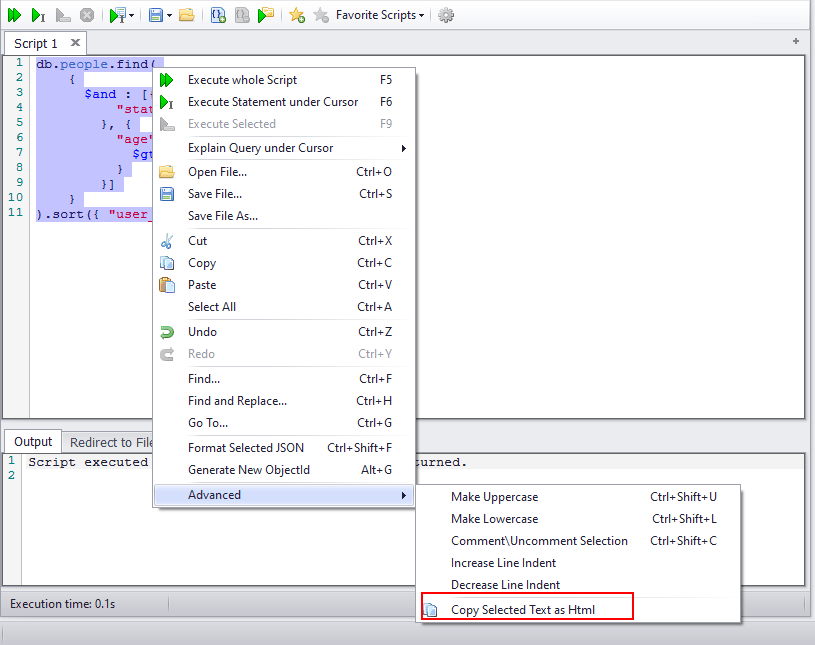Click the new script document icon
The height and width of the screenshot is (645, 815).
tap(217, 15)
